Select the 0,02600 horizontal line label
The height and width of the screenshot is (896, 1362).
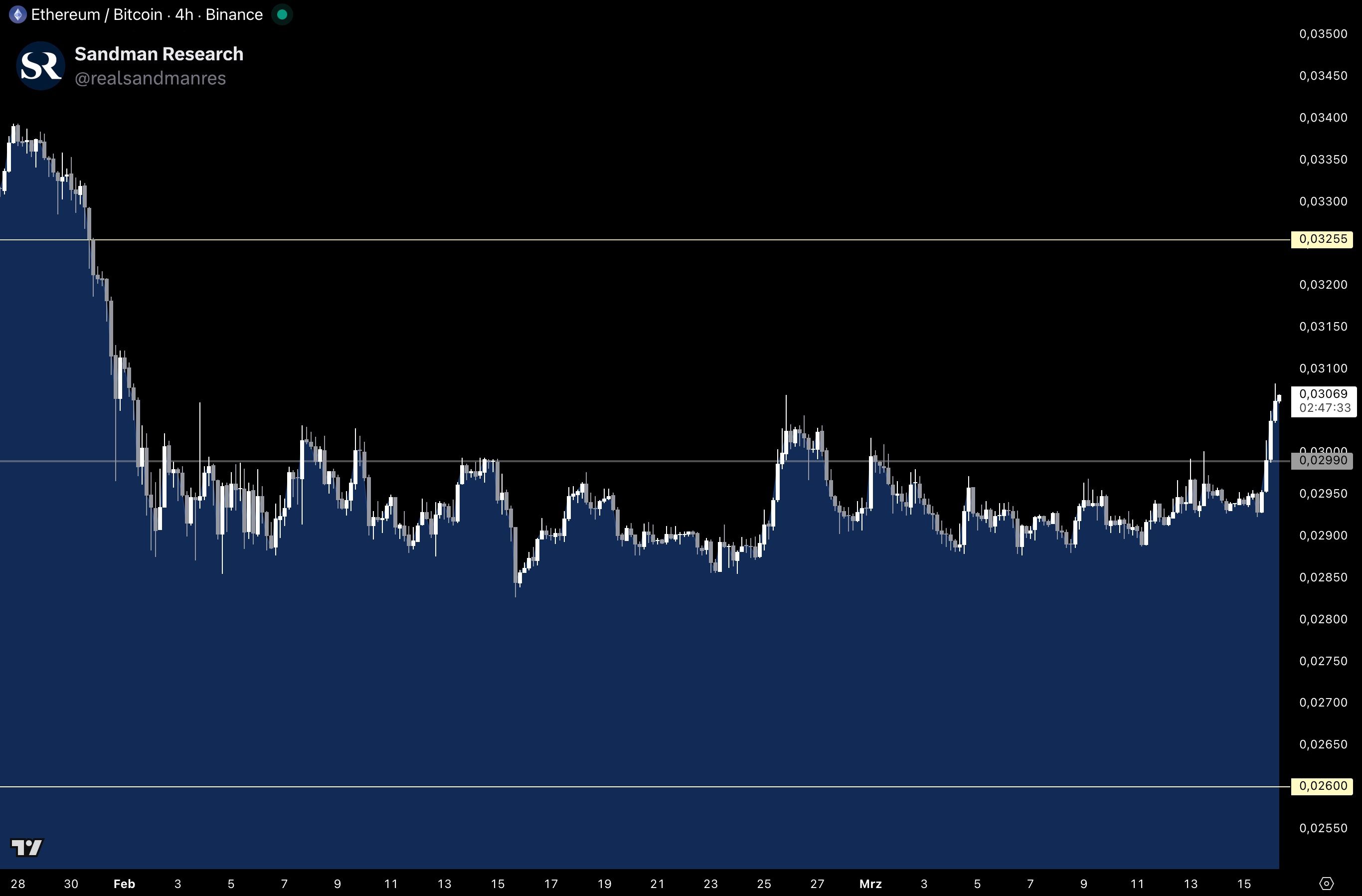pos(1323,786)
